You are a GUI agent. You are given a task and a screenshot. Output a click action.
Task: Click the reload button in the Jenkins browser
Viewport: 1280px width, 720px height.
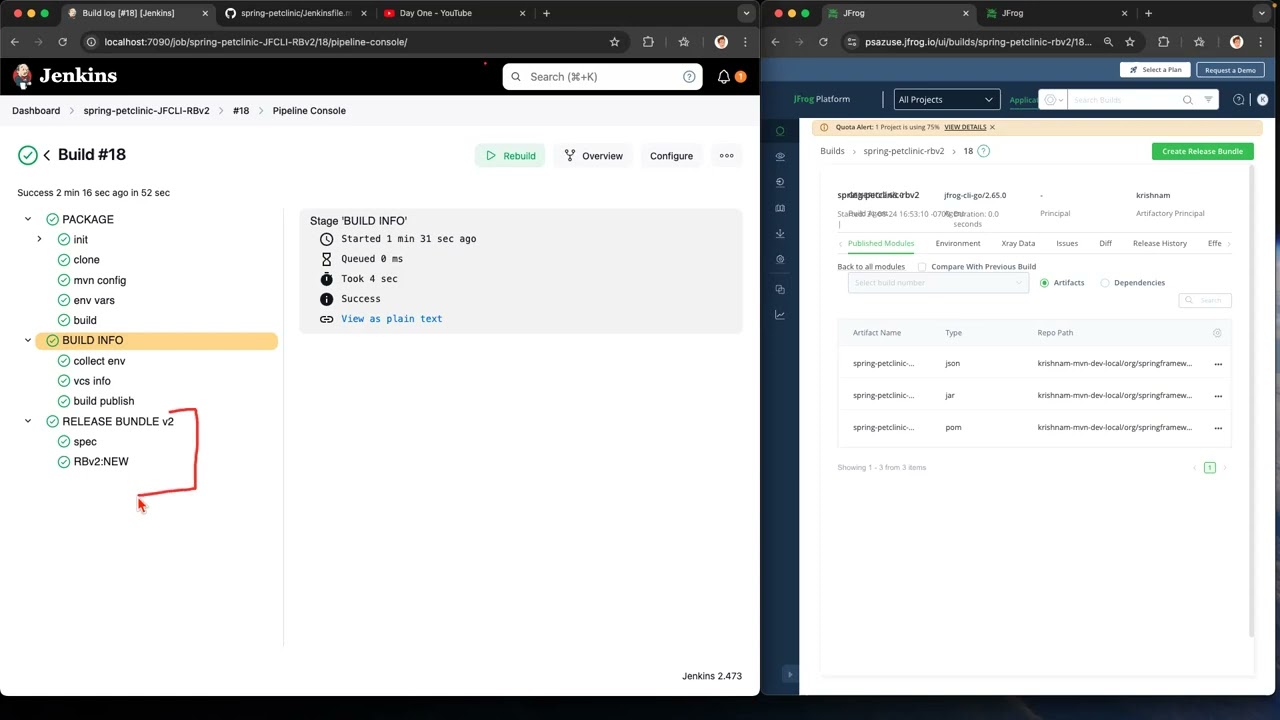point(62,42)
